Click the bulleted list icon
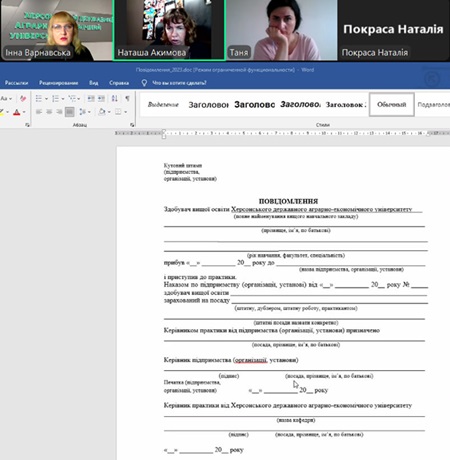The width and height of the screenshot is (450, 460). point(39,98)
